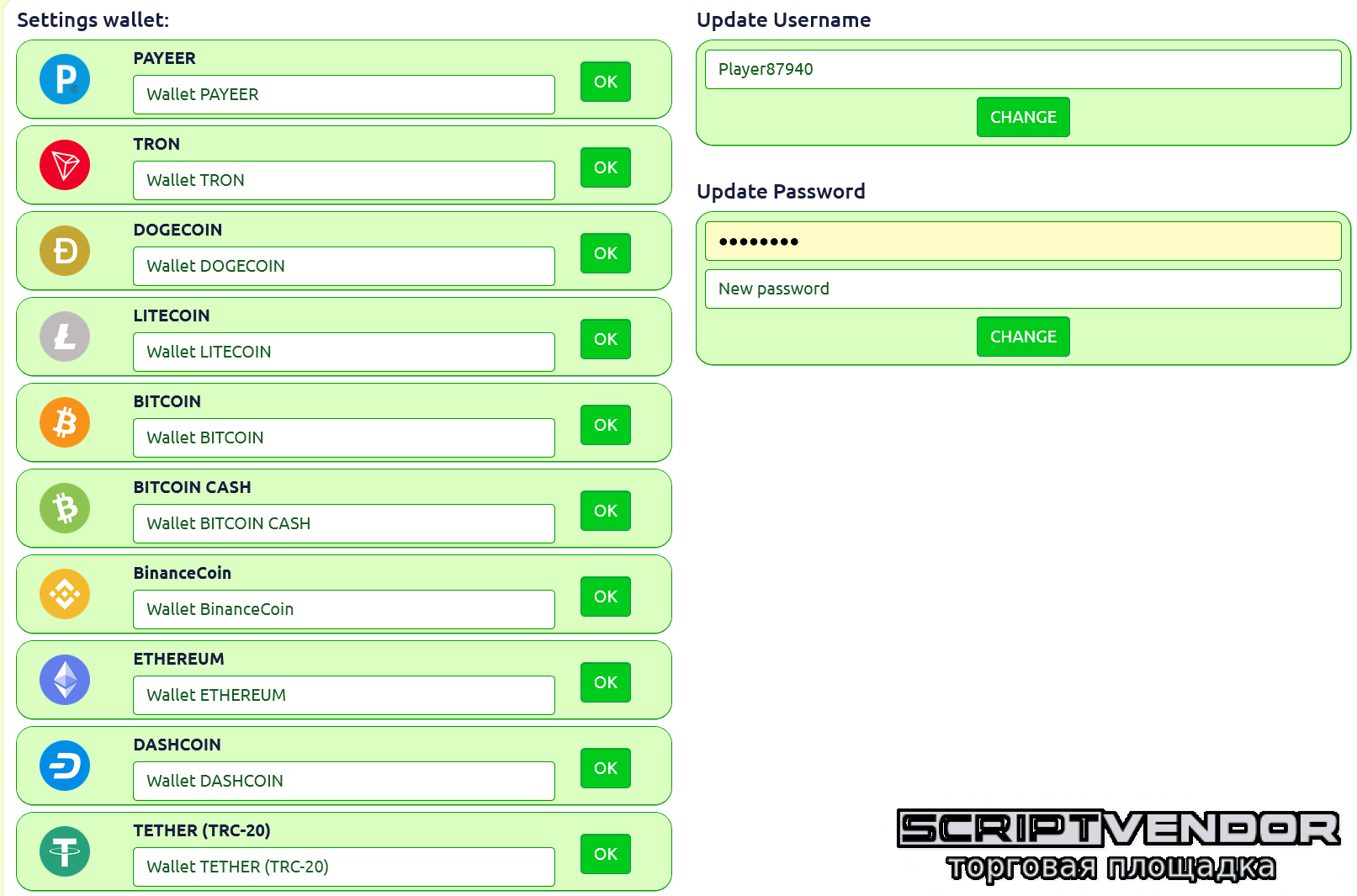
Task: Click the blue Dashcoin icon
Action: tap(65, 766)
